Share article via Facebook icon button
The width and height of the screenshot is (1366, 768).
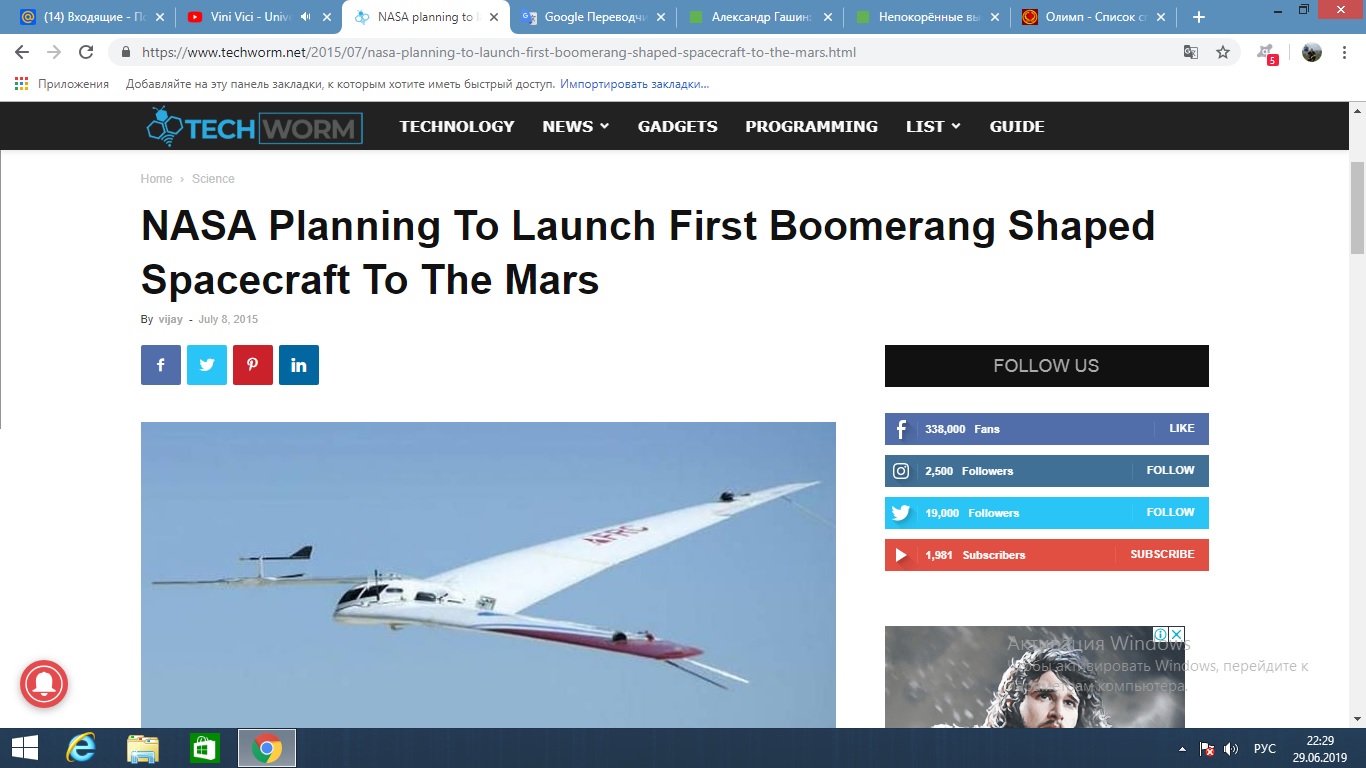coord(161,365)
